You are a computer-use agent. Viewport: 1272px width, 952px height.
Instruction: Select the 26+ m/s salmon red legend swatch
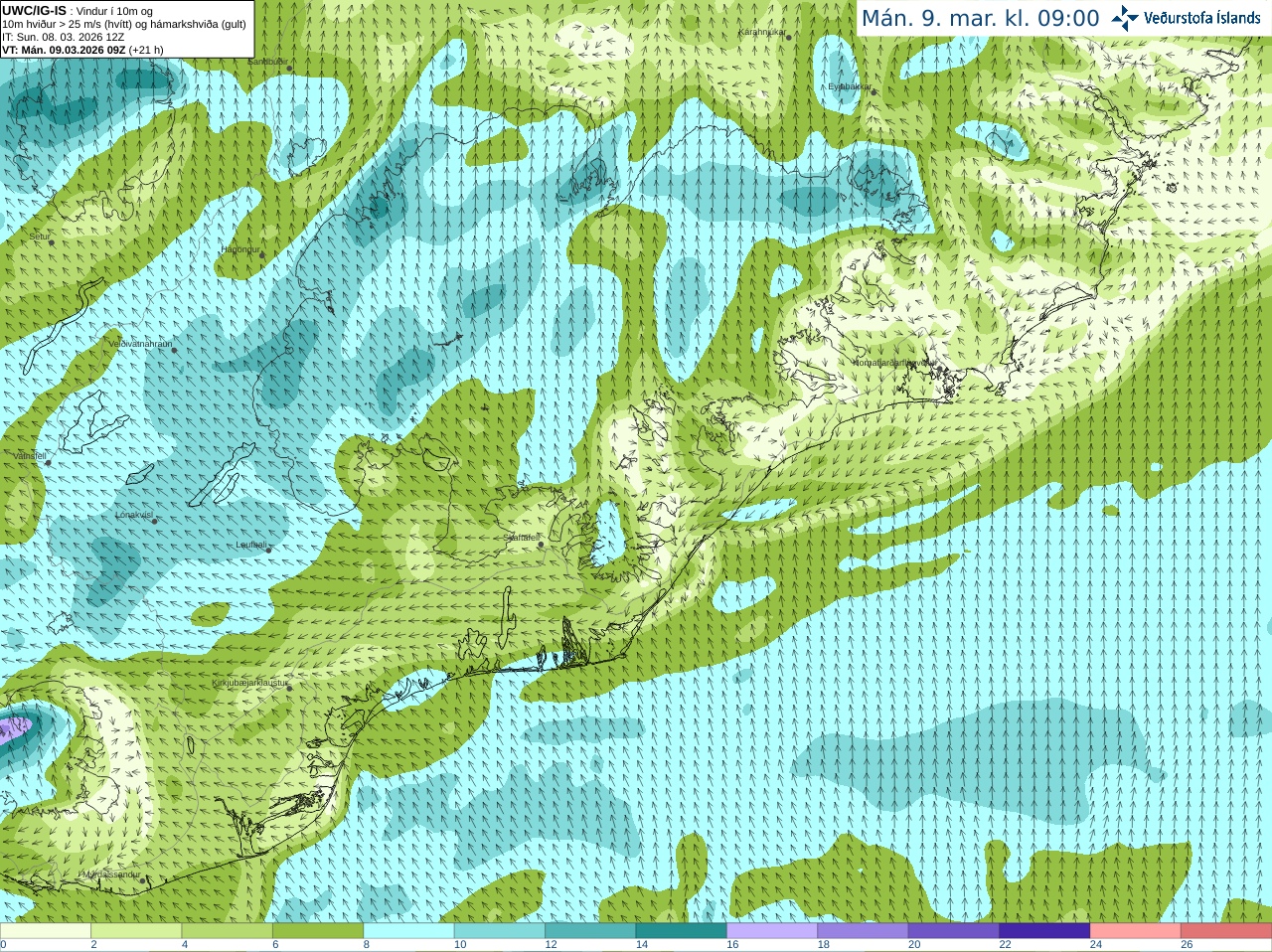point(1226,931)
